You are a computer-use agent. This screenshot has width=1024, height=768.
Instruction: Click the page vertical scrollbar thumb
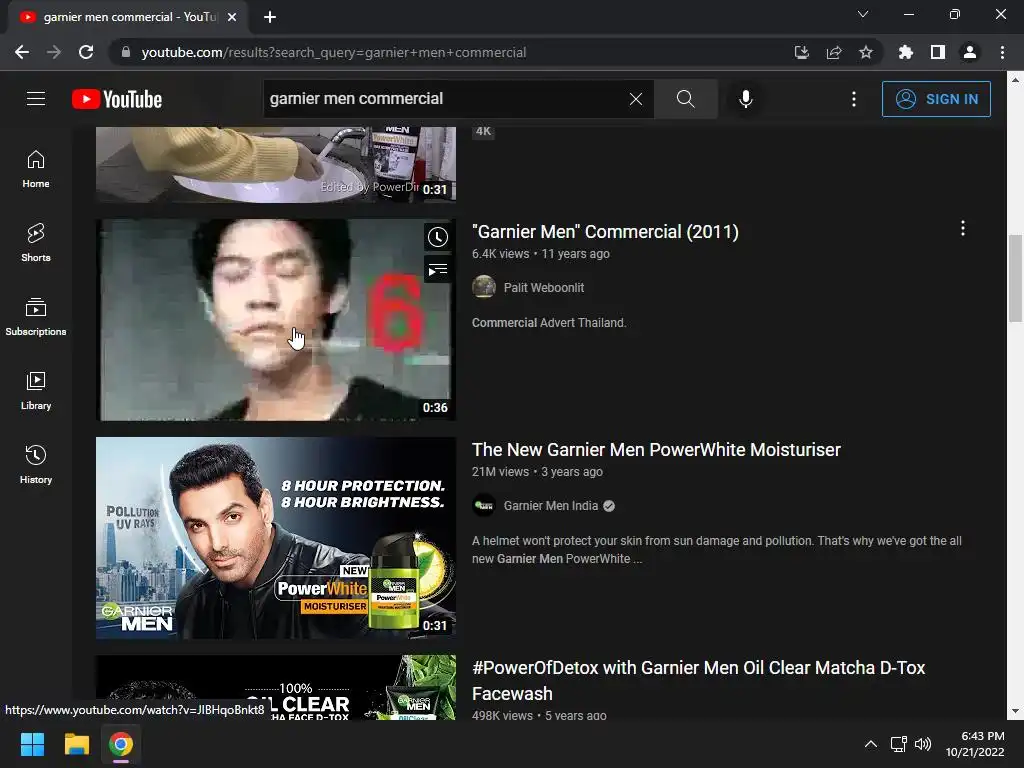(1015, 278)
